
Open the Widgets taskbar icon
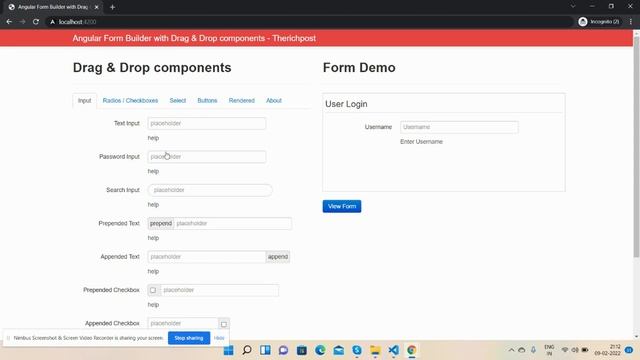coord(265,350)
